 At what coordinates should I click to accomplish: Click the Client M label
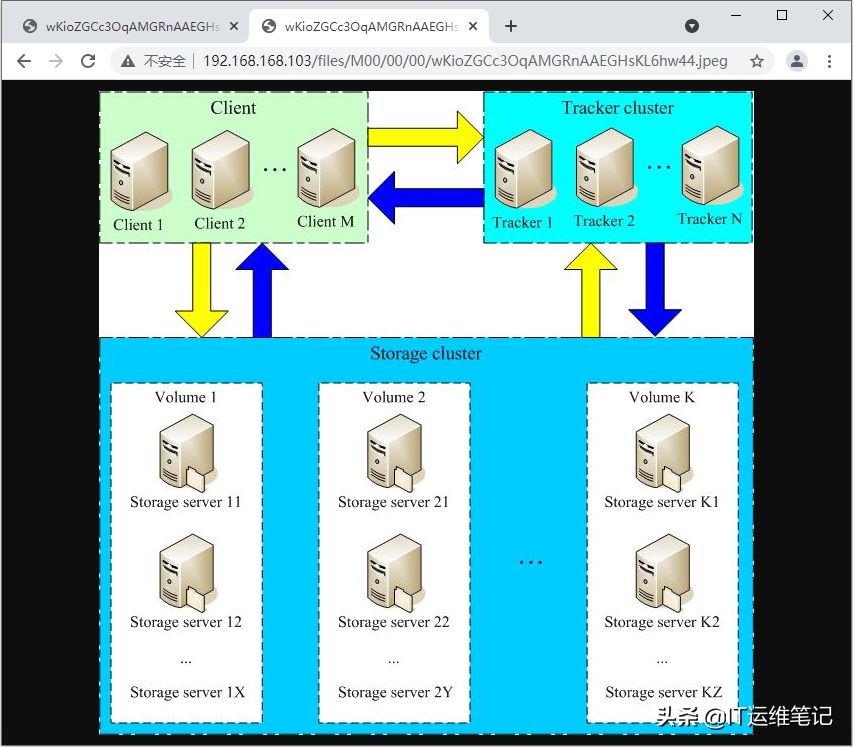(325, 221)
